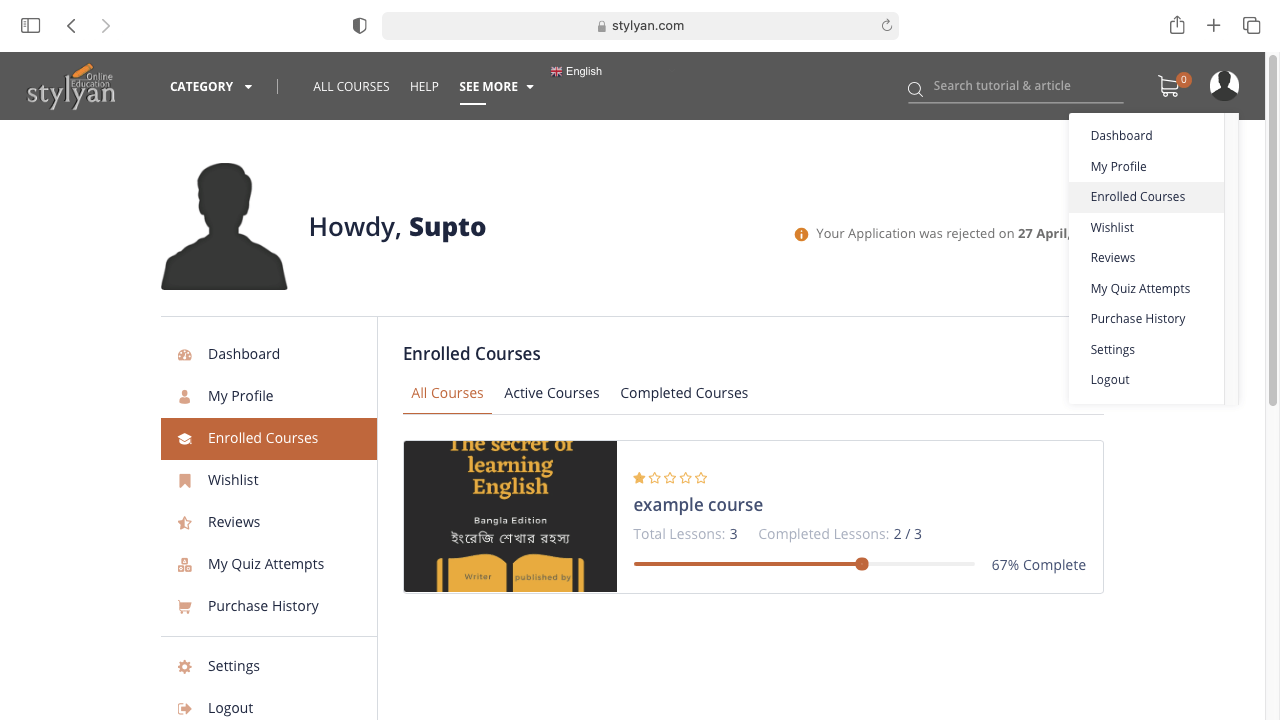Click the Enrolled Courses graduation cap icon

[184, 438]
